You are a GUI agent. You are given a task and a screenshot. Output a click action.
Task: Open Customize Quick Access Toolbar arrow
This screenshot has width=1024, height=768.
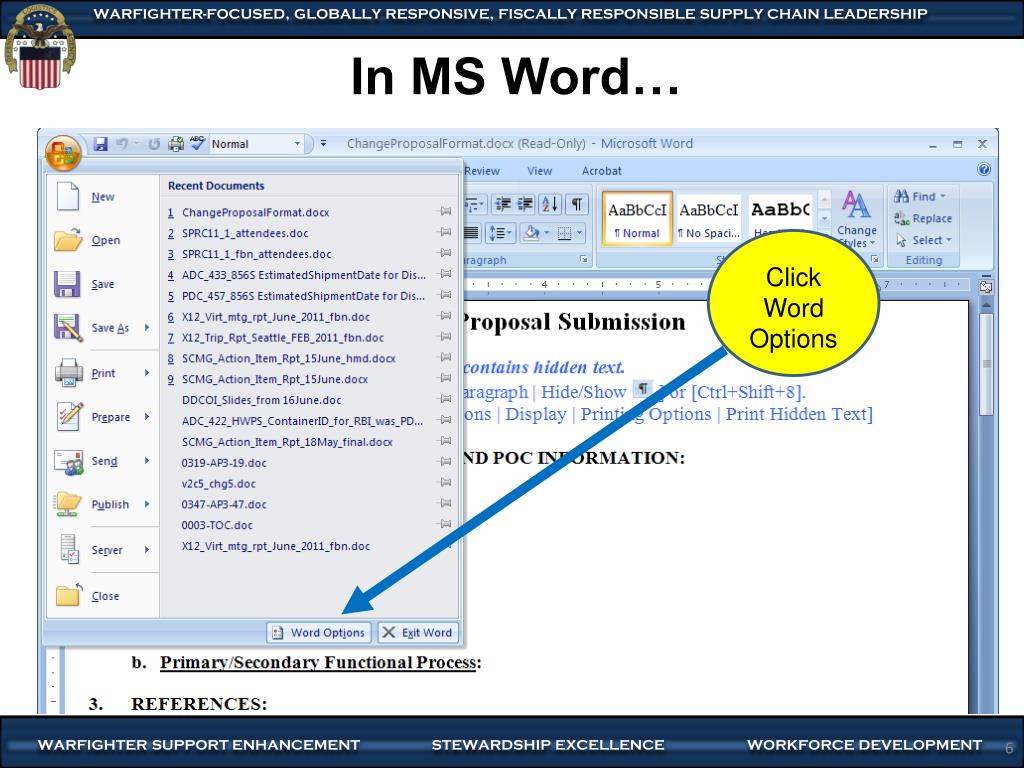(x=323, y=144)
